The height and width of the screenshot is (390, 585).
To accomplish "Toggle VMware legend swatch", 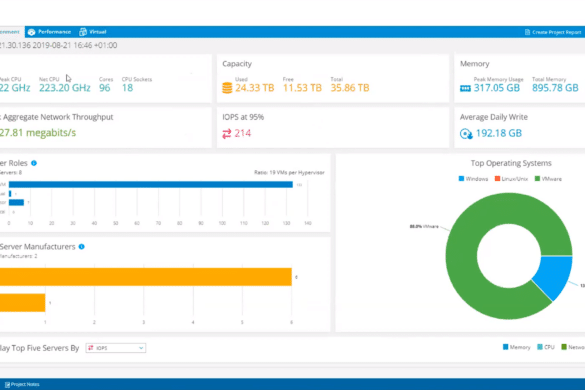I will pyautogui.click(x=537, y=179).
